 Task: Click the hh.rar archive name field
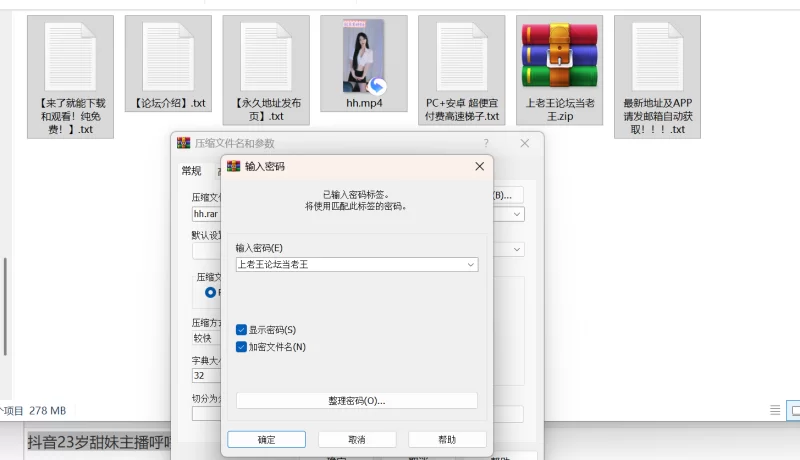coord(206,214)
